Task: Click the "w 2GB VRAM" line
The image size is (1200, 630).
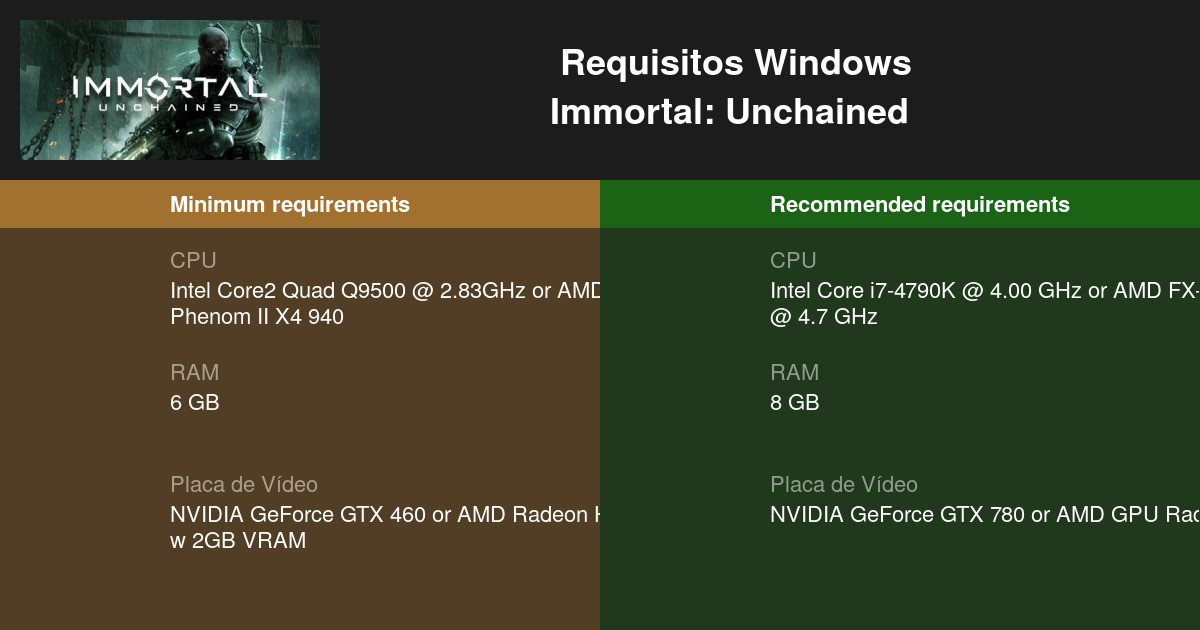Action: tap(238, 541)
